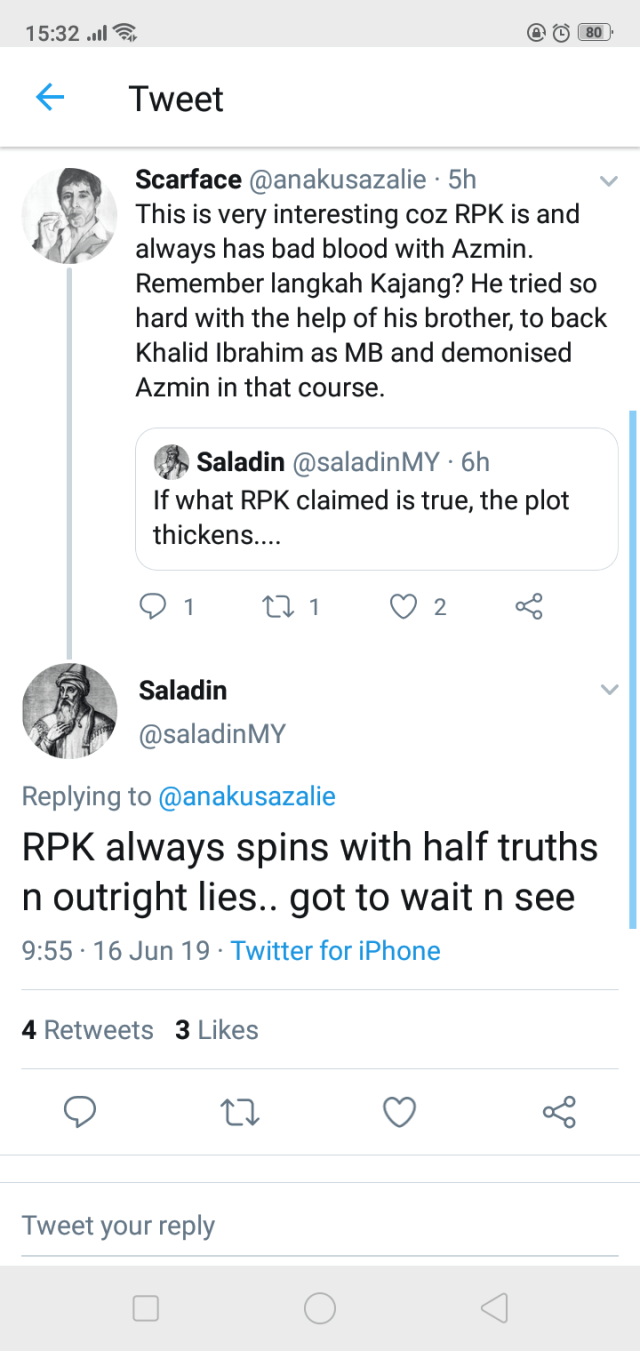The width and height of the screenshot is (640, 1351).
Task: Retweet Saladin's main tweet
Action: 239,1111
